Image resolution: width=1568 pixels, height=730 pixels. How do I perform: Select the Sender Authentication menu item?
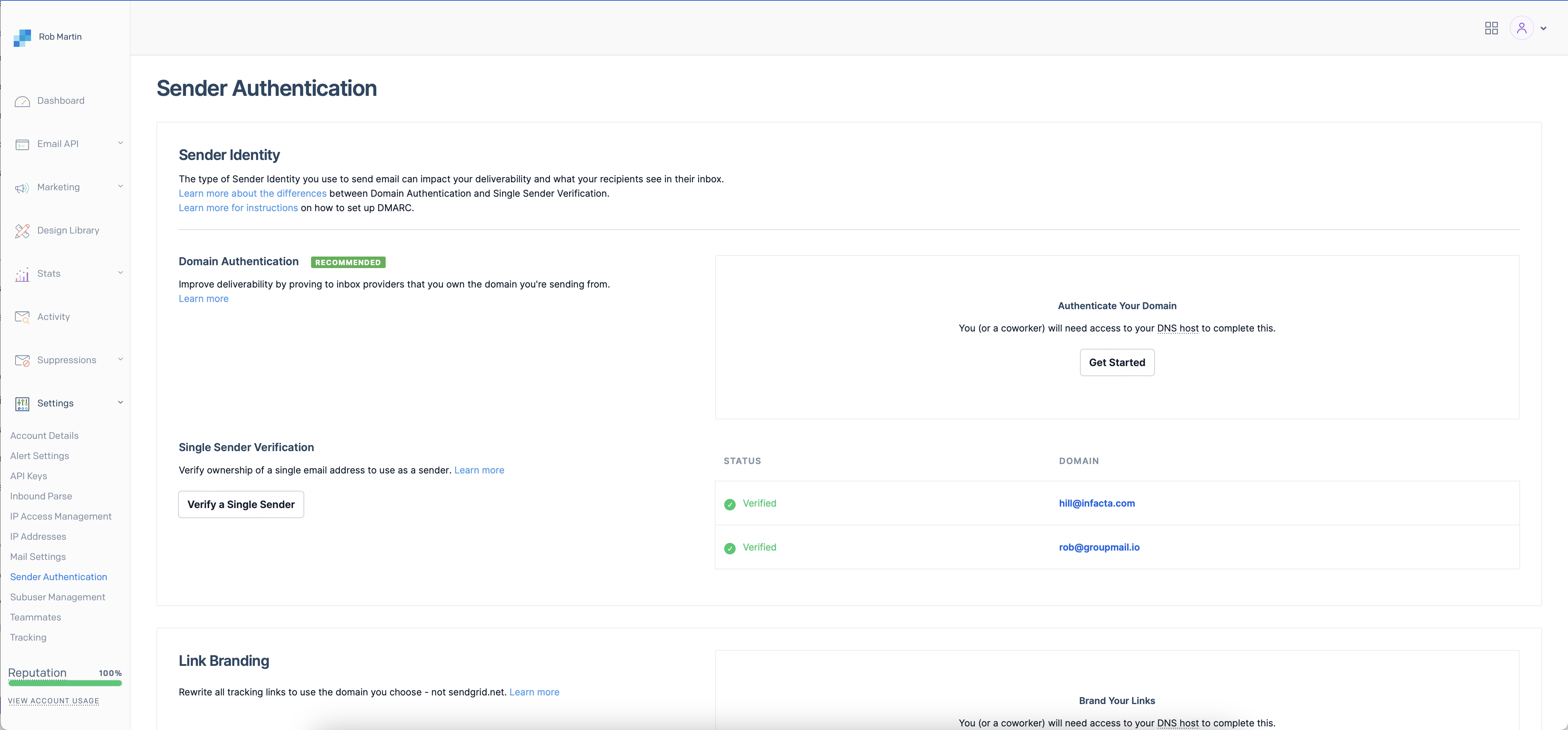pos(58,576)
